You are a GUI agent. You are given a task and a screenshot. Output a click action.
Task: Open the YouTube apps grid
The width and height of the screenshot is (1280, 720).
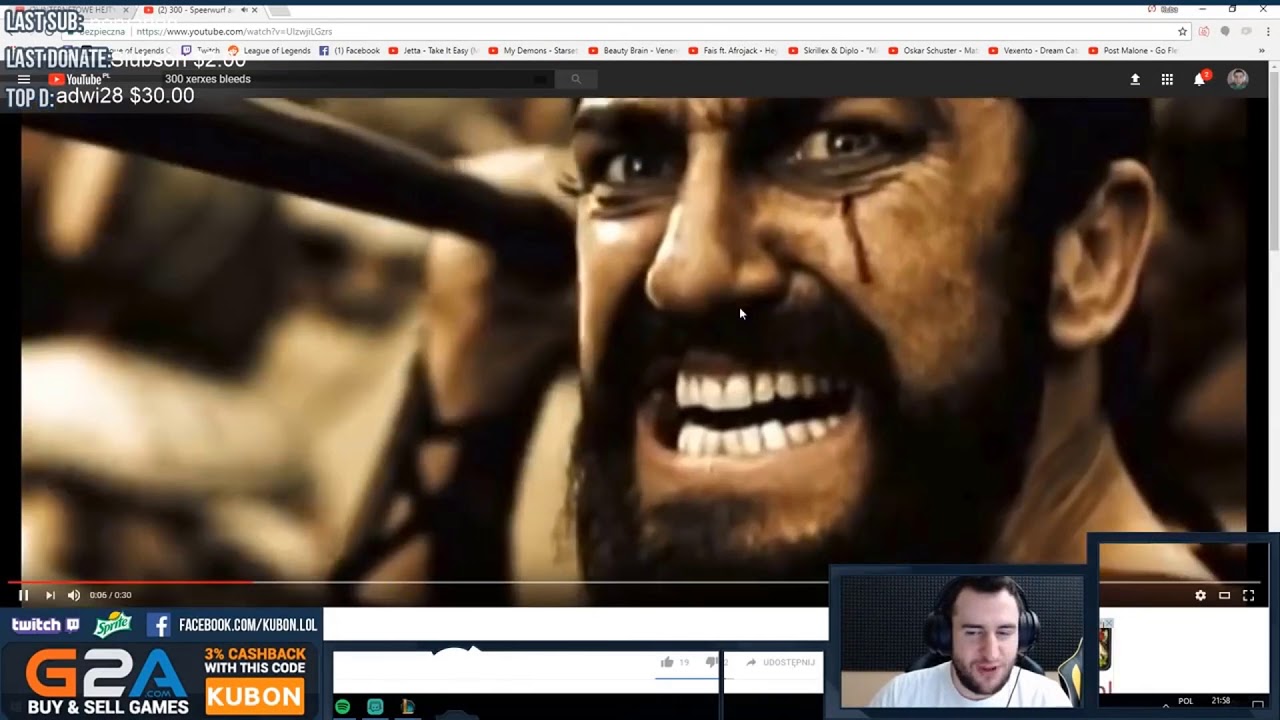tap(1167, 79)
